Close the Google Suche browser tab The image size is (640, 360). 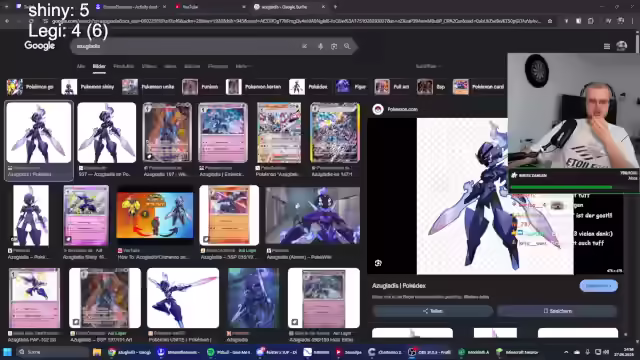click(x=323, y=7)
